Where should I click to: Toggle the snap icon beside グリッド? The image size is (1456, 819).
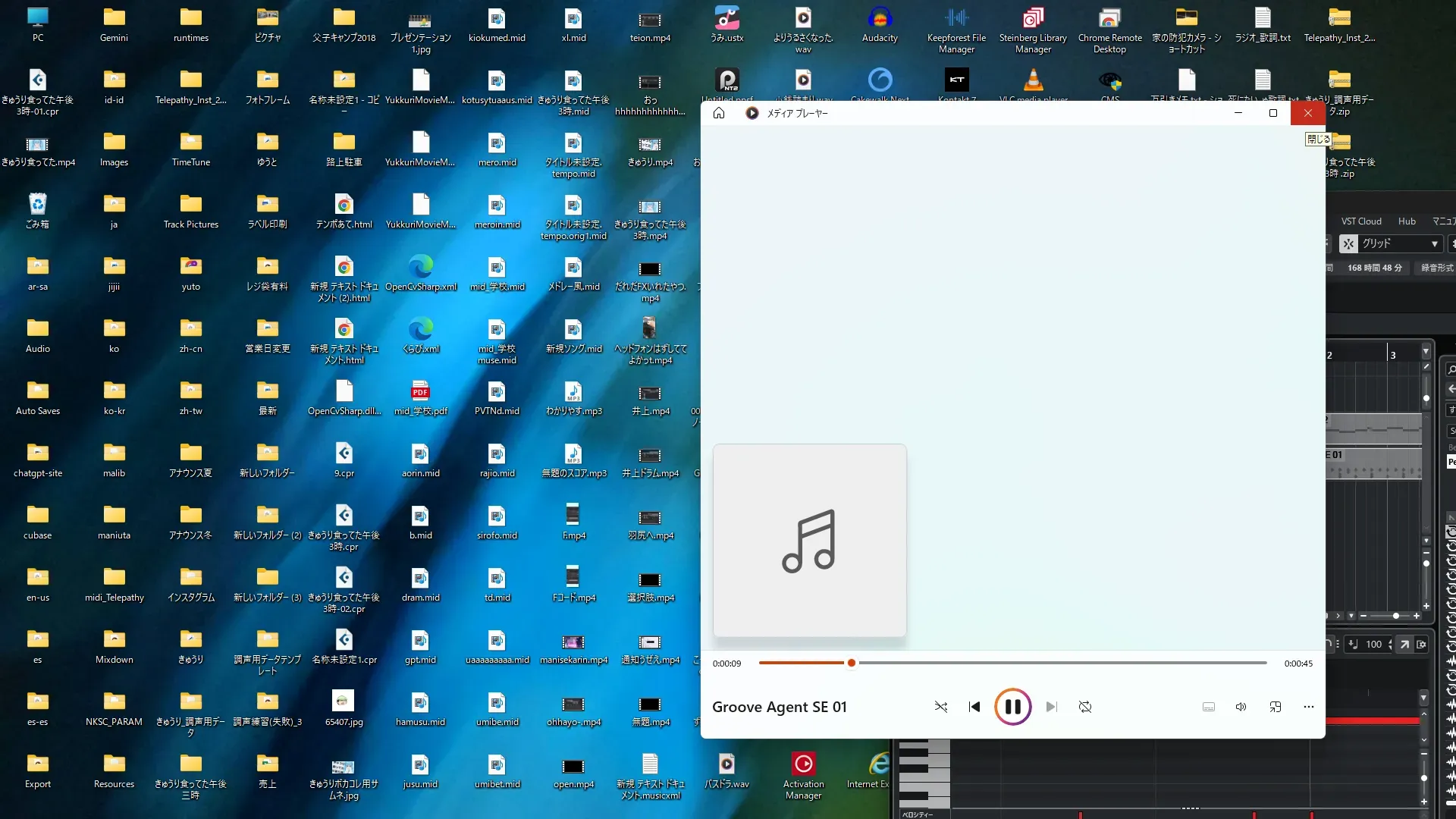pos(1348,243)
